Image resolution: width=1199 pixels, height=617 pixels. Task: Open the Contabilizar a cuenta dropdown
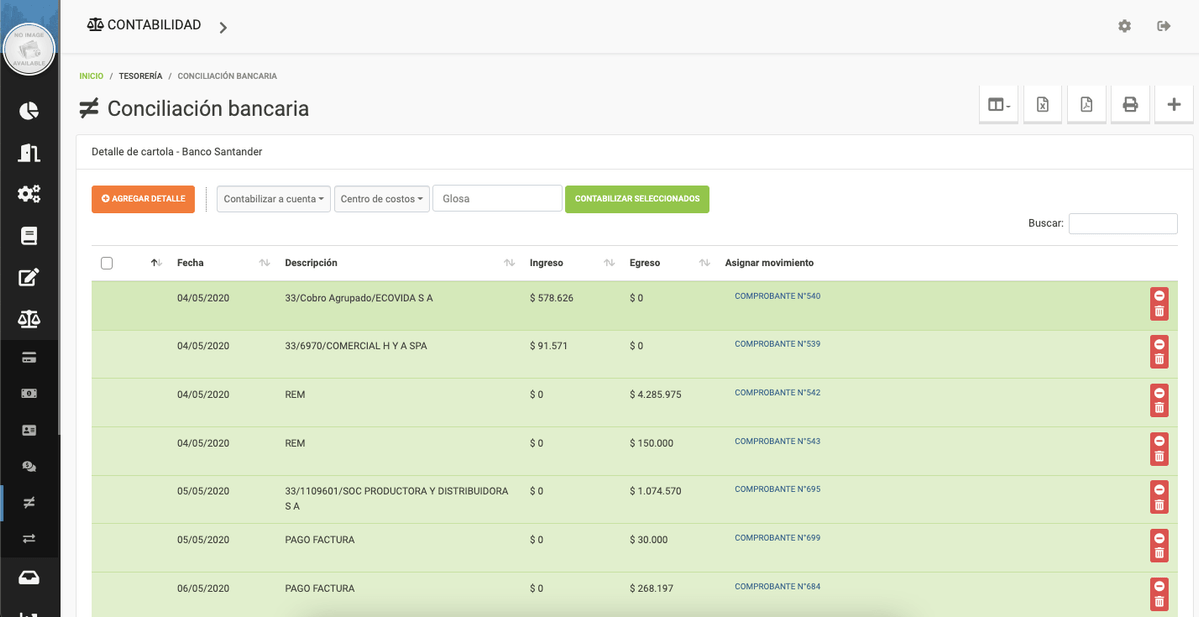[x=274, y=199]
